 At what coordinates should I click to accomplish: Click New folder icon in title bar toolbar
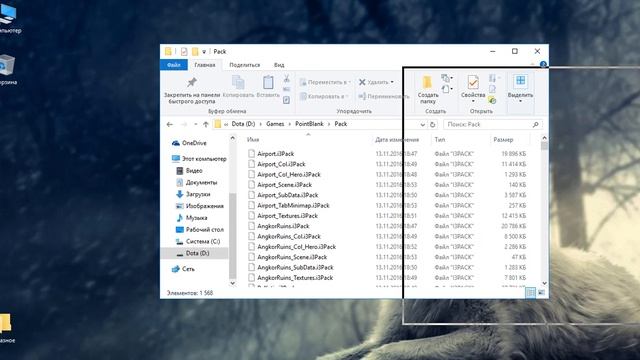point(195,51)
